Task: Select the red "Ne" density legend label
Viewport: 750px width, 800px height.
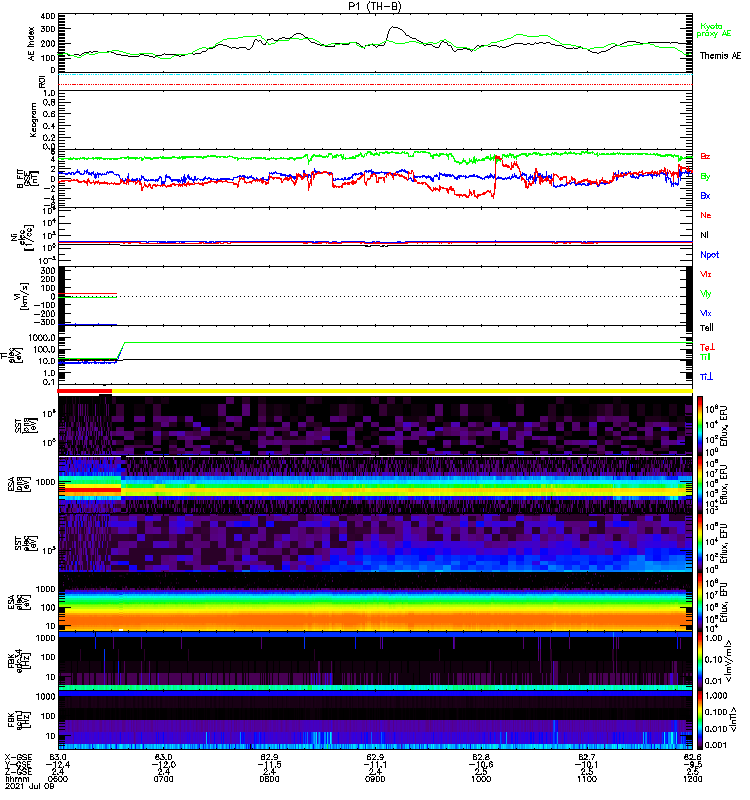Action: click(706, 215)
